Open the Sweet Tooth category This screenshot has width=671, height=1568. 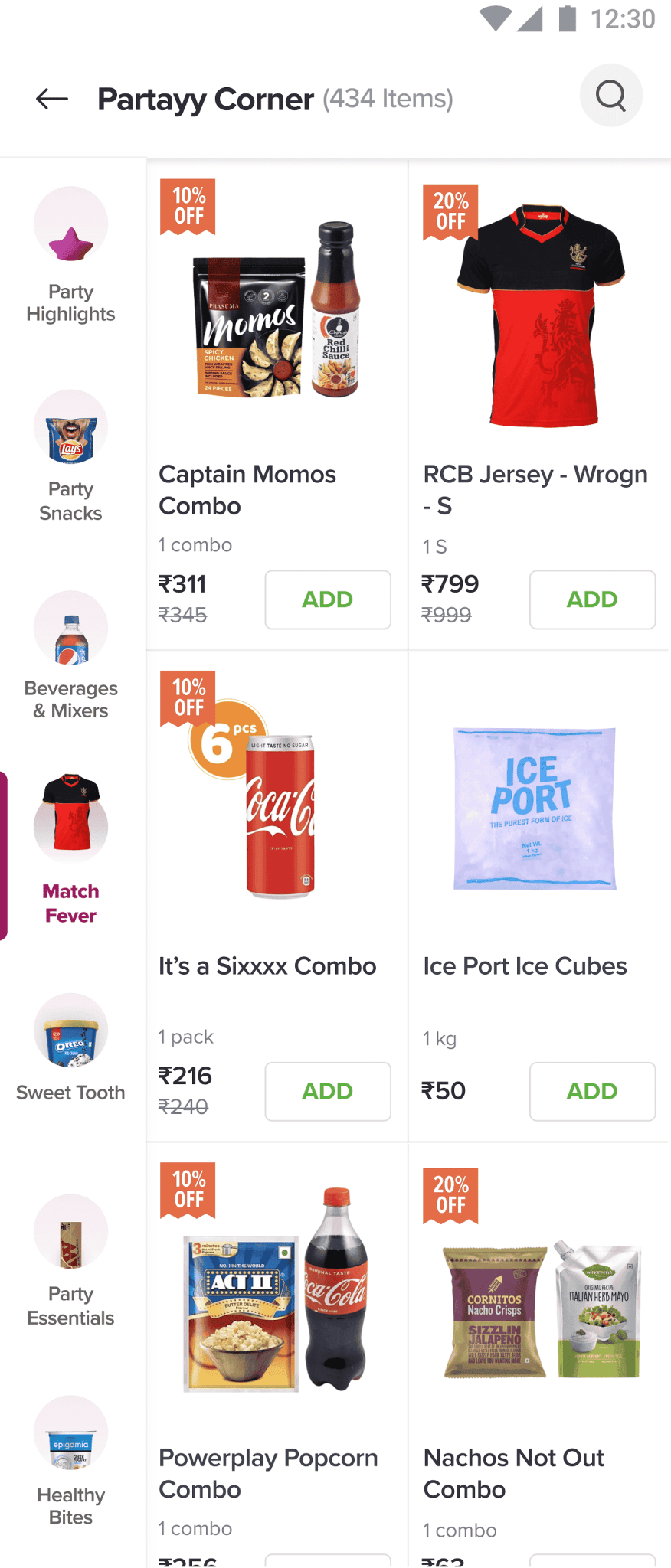(70, 1047)
